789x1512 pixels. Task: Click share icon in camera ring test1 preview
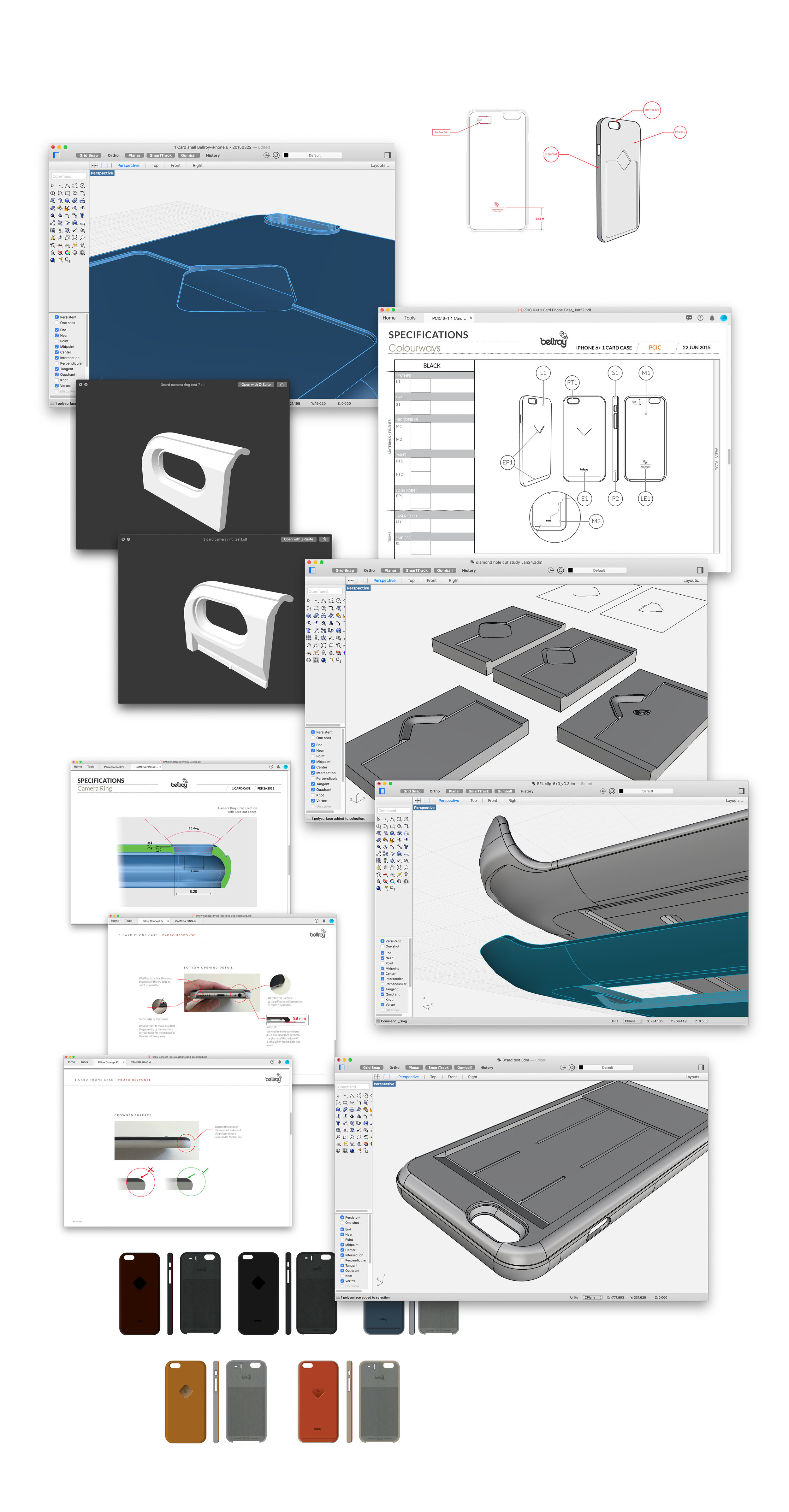point(324,539)
